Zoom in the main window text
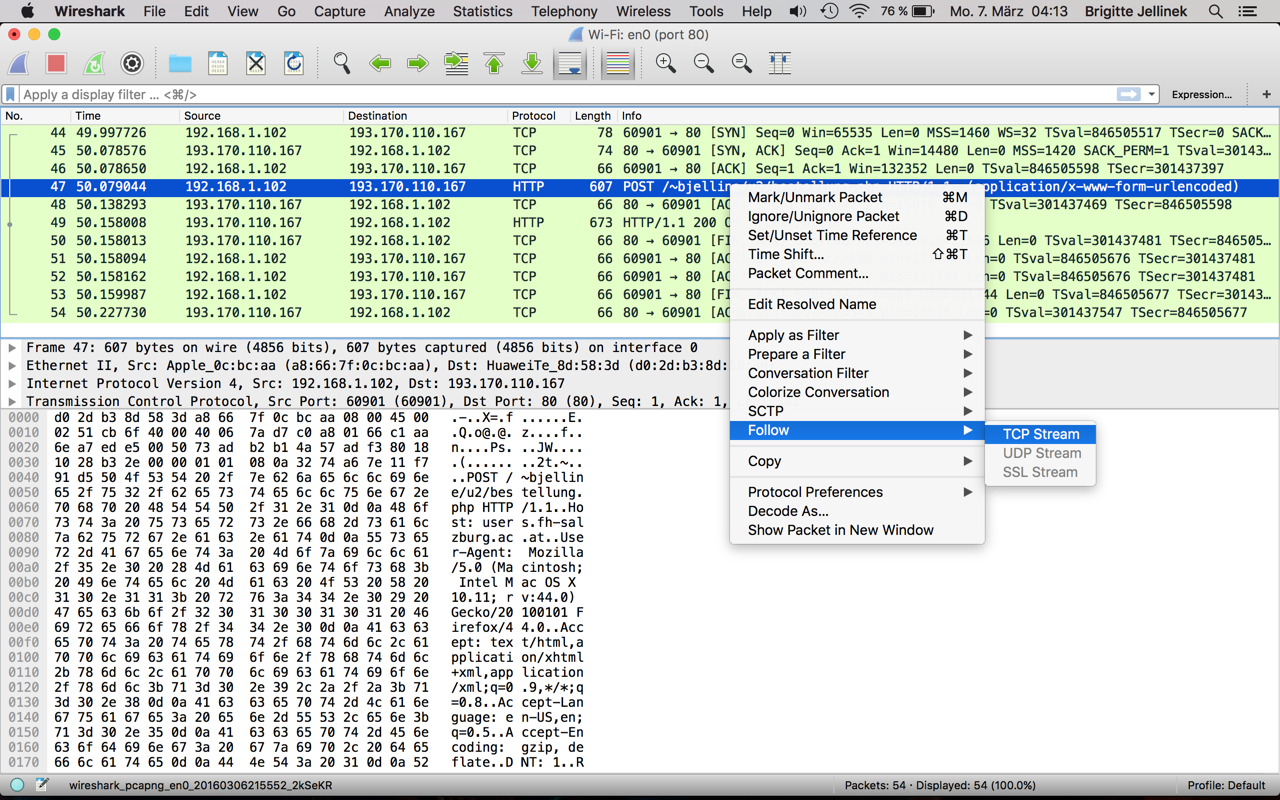Viewport: 1280px width, 800px height. (x=666, y=63)
